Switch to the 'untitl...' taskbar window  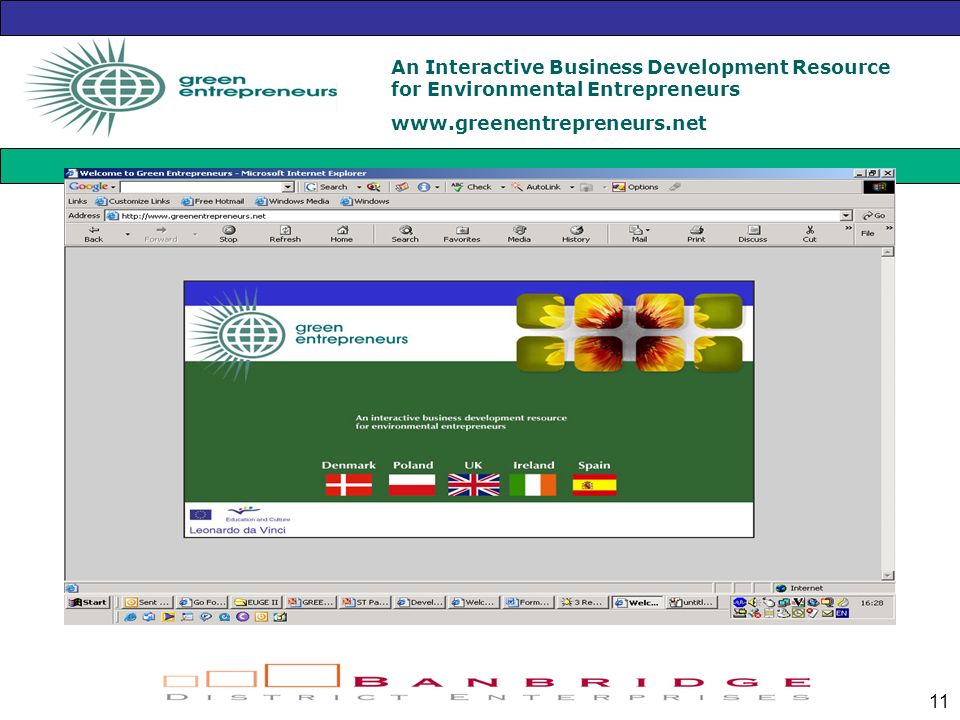point(692,602)
